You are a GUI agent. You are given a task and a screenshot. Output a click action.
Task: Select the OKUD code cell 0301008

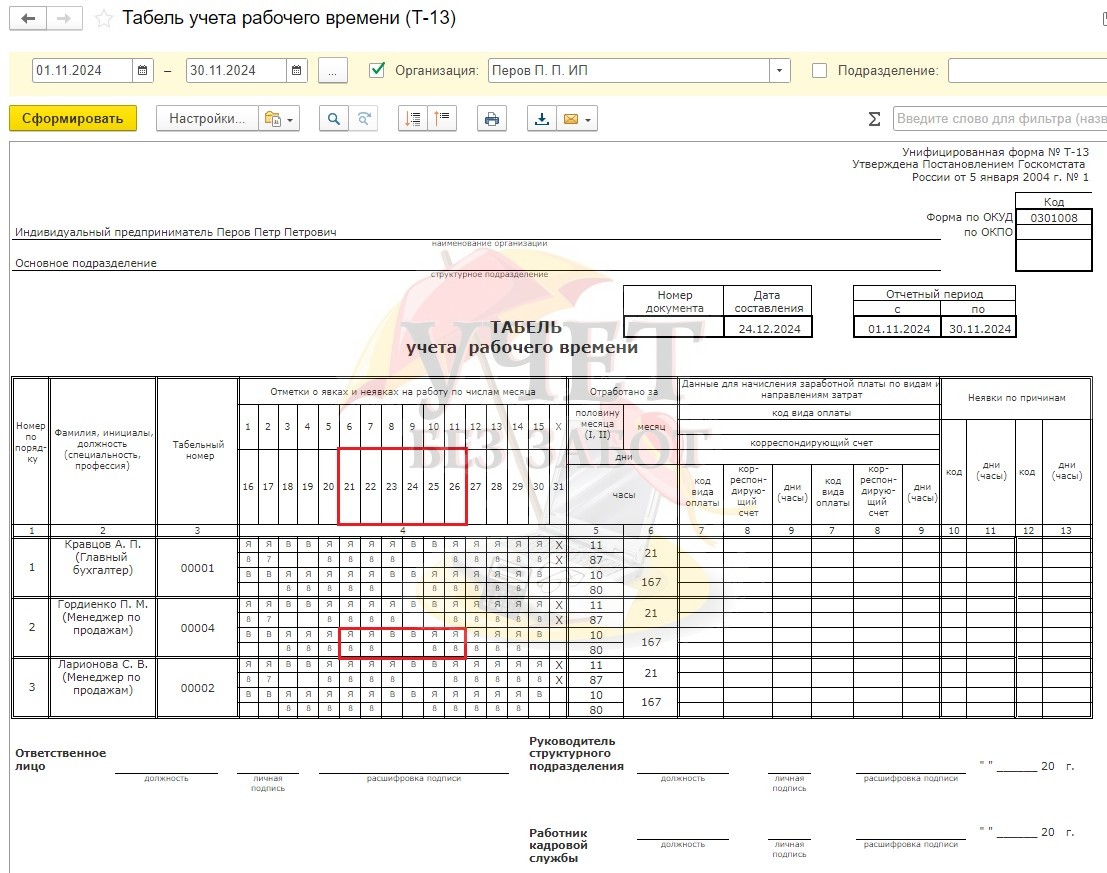1053,217
